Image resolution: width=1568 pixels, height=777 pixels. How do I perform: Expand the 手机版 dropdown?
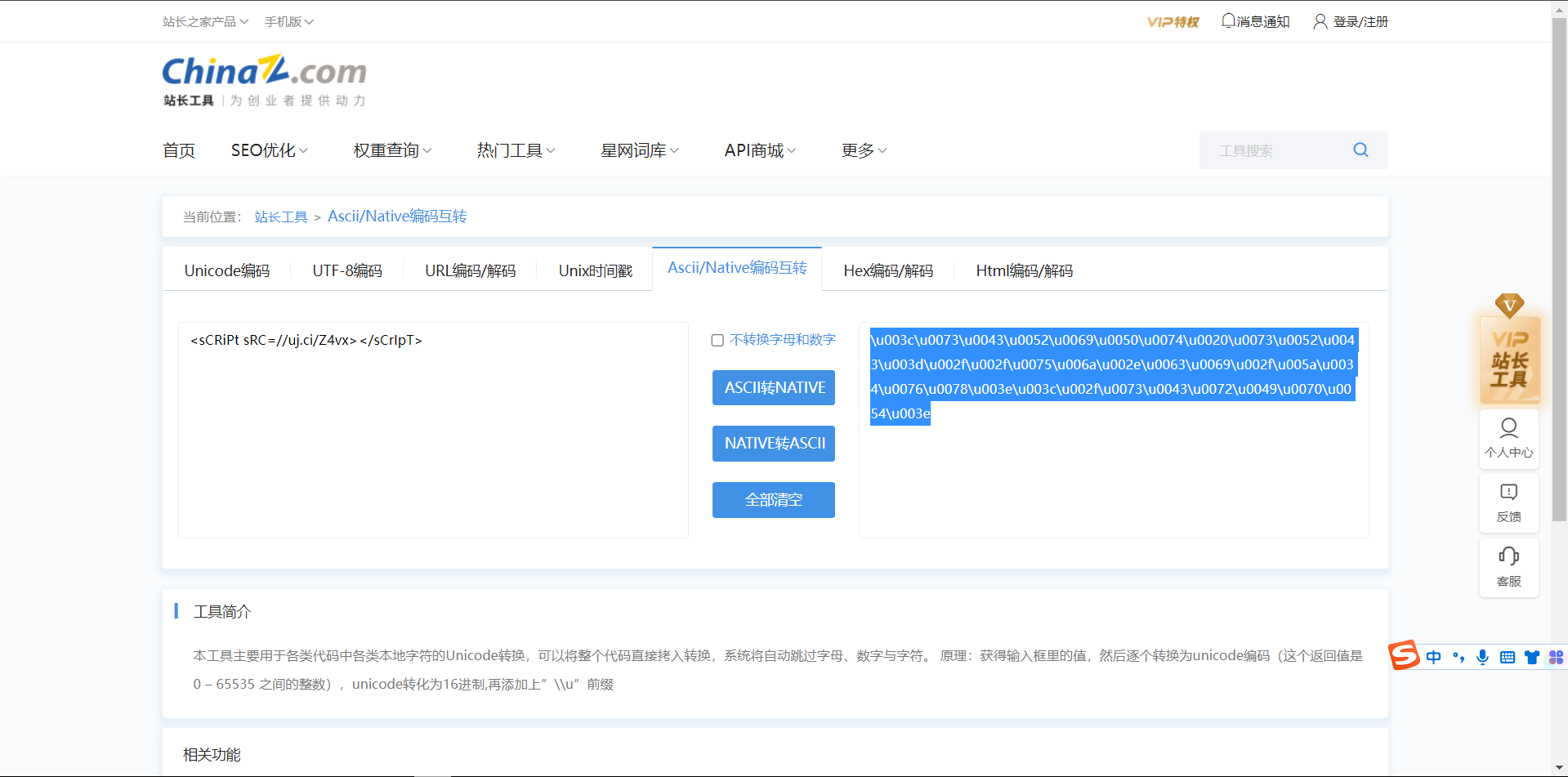(289, 21)
